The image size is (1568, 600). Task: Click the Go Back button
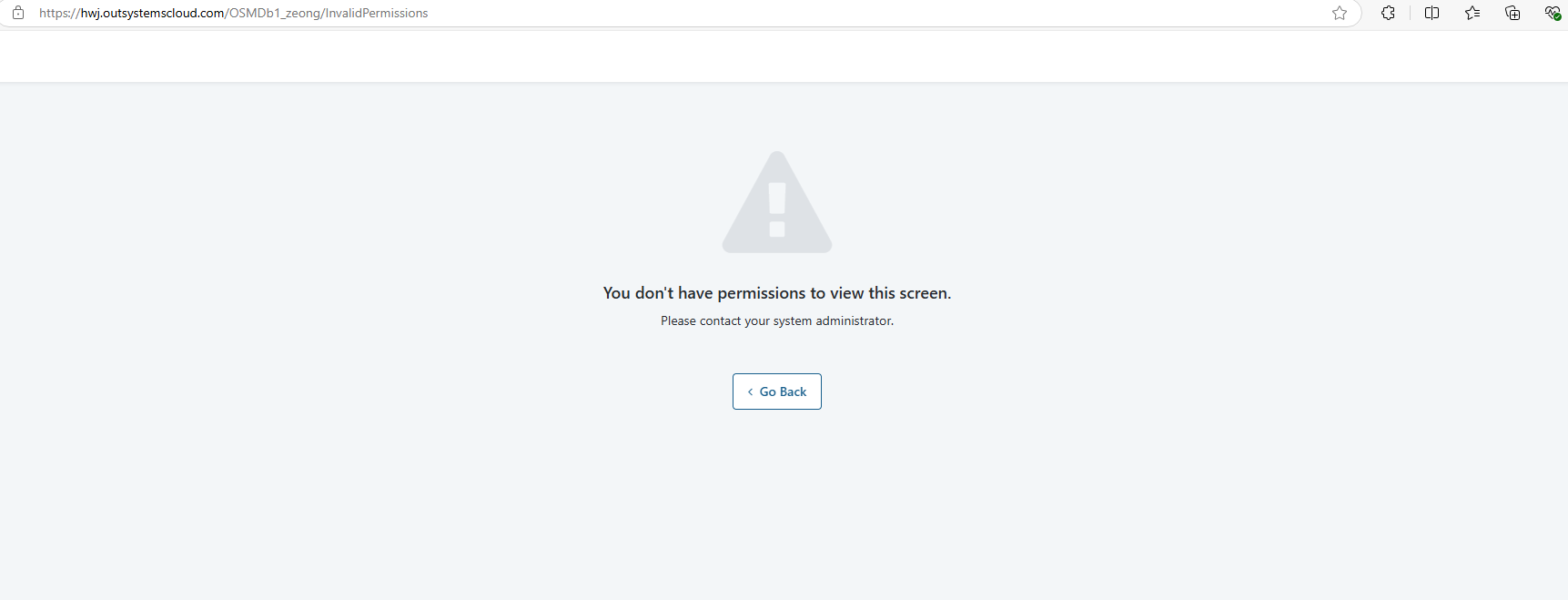click(777, 392)
